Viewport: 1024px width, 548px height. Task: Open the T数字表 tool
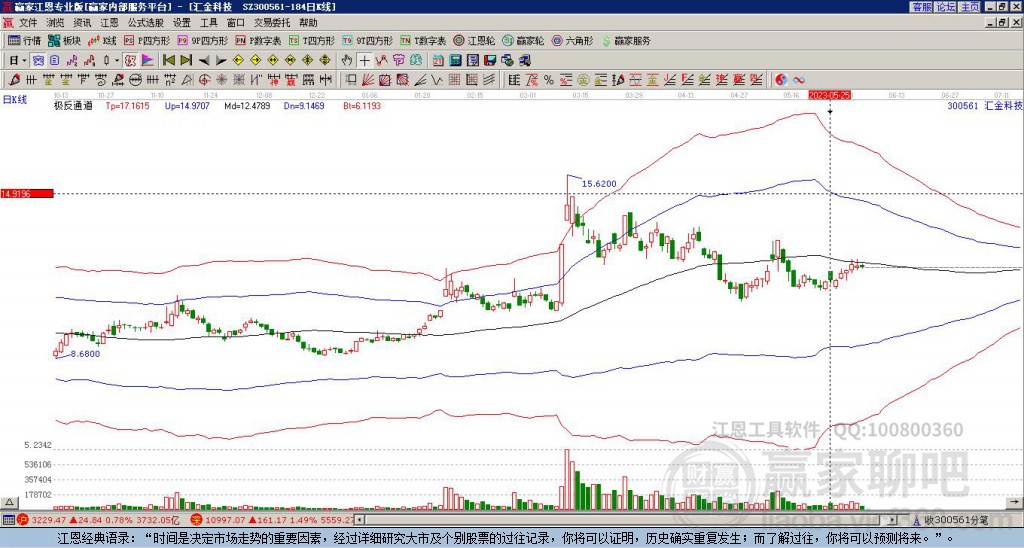coord(423,40)
